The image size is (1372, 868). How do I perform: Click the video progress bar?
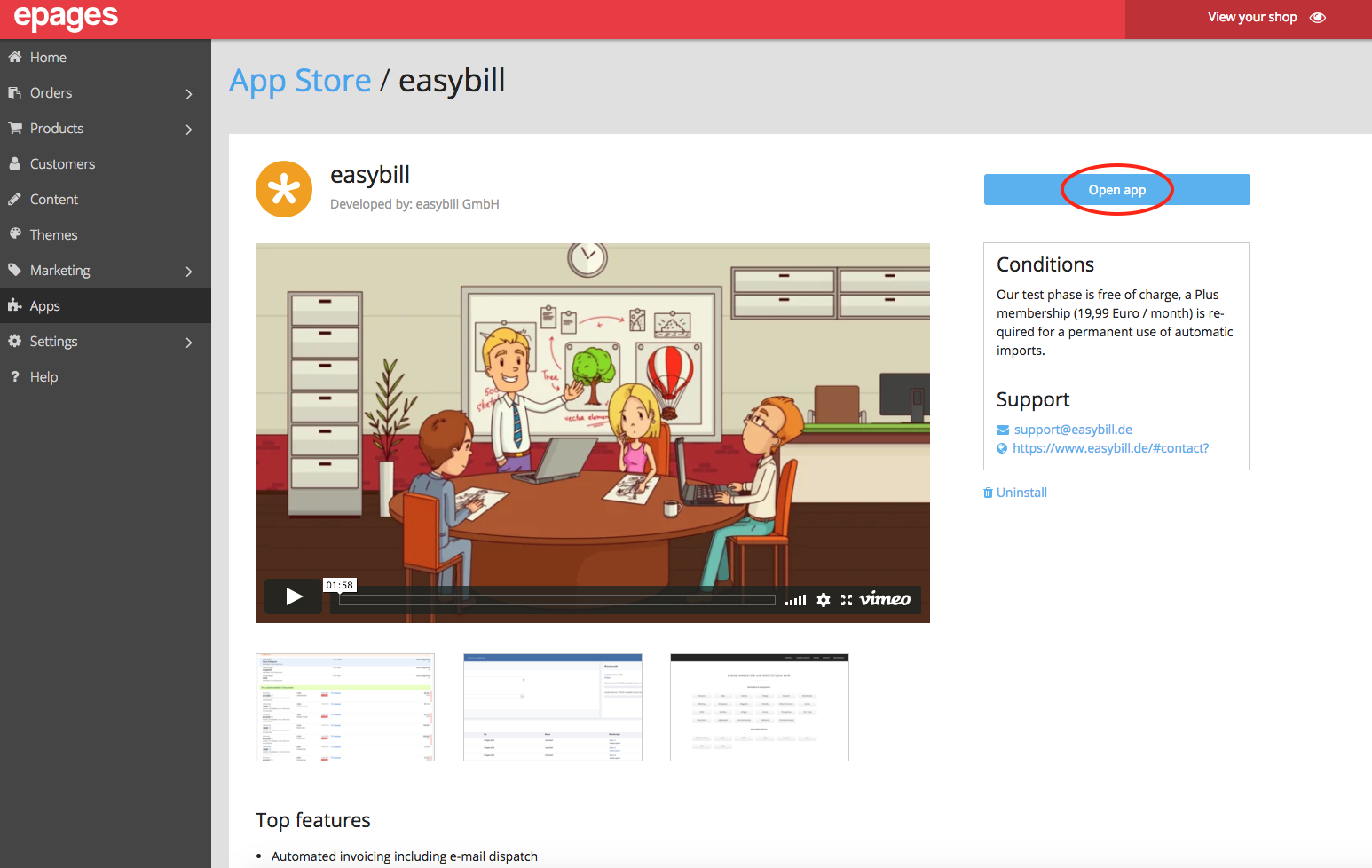coord(557,600)
